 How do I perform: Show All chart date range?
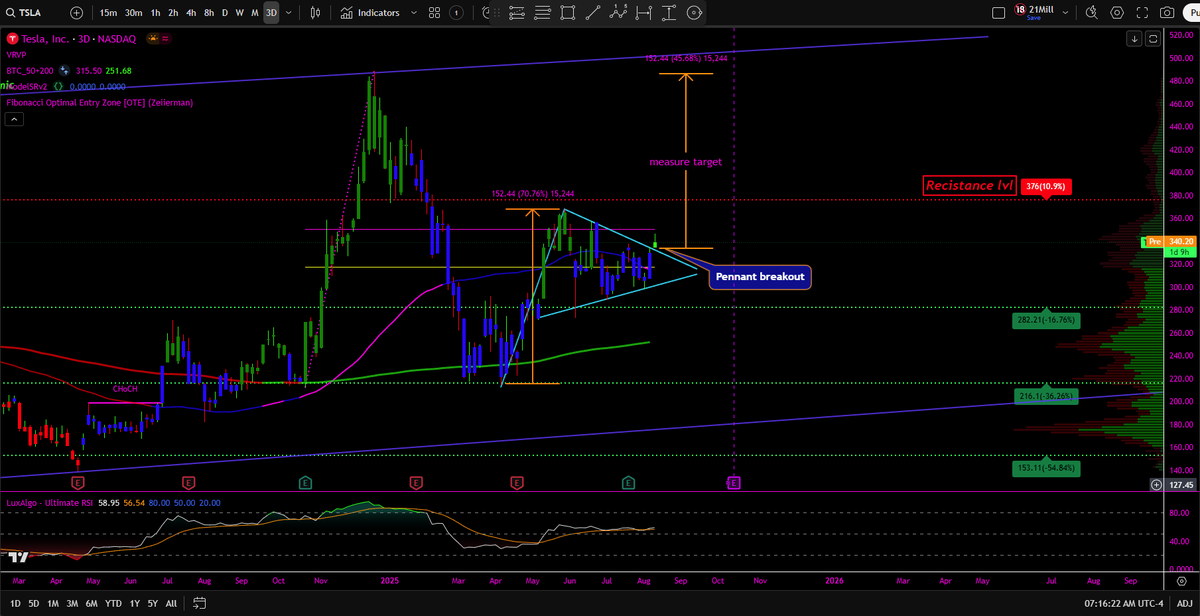[170, 603]
